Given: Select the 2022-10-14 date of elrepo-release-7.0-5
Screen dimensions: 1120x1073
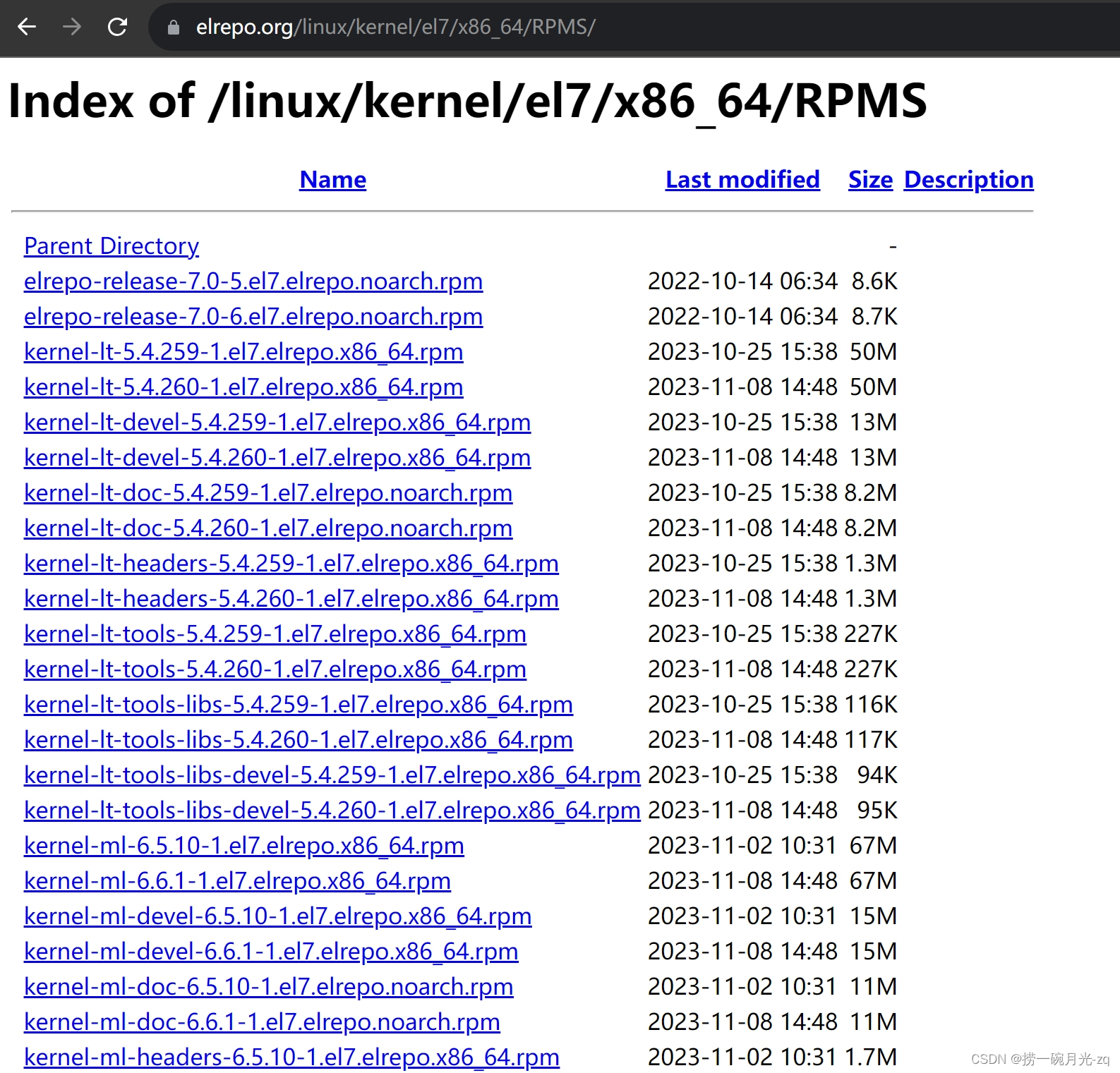Looking at the screenshot, I should 742,281.
